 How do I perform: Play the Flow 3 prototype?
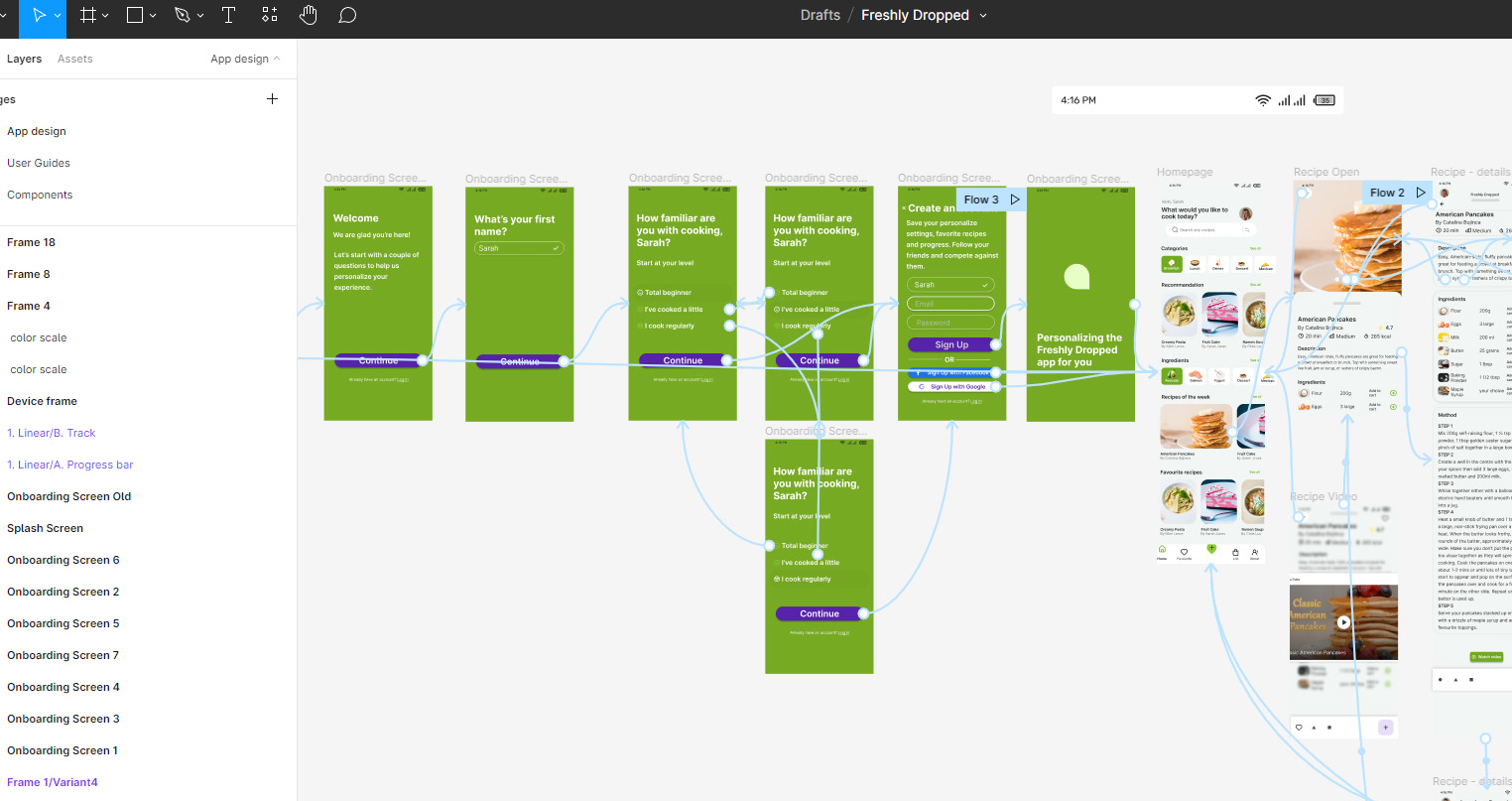coord(1015,200)
